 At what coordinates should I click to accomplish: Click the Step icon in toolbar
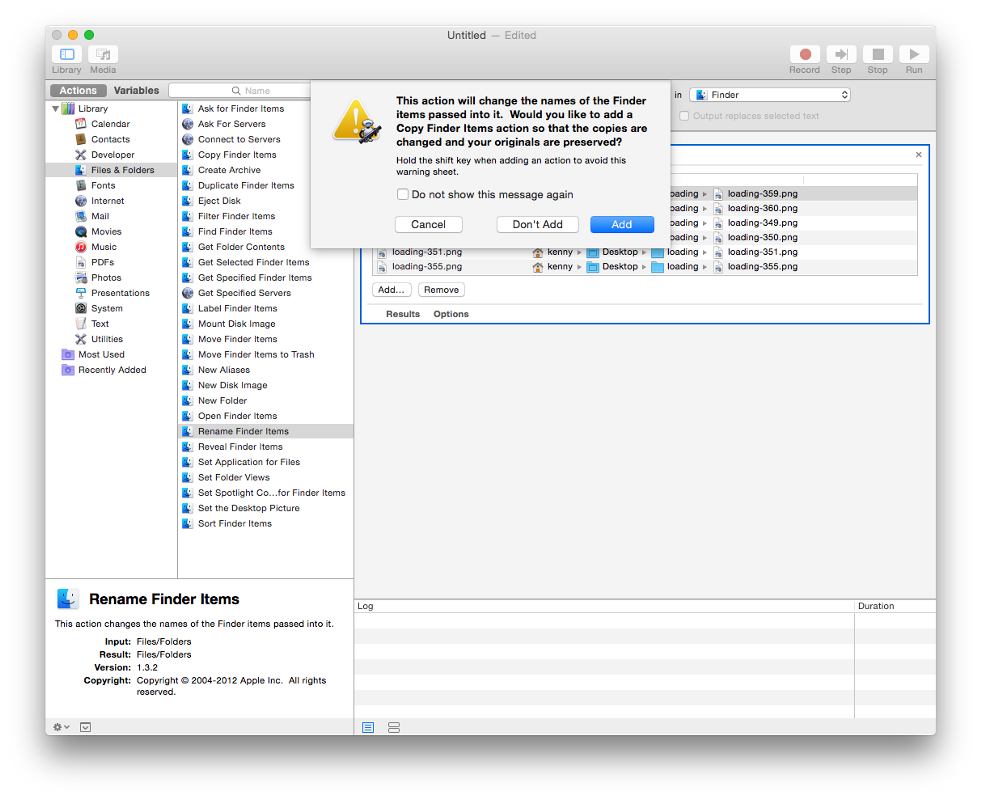coord(841,54)
